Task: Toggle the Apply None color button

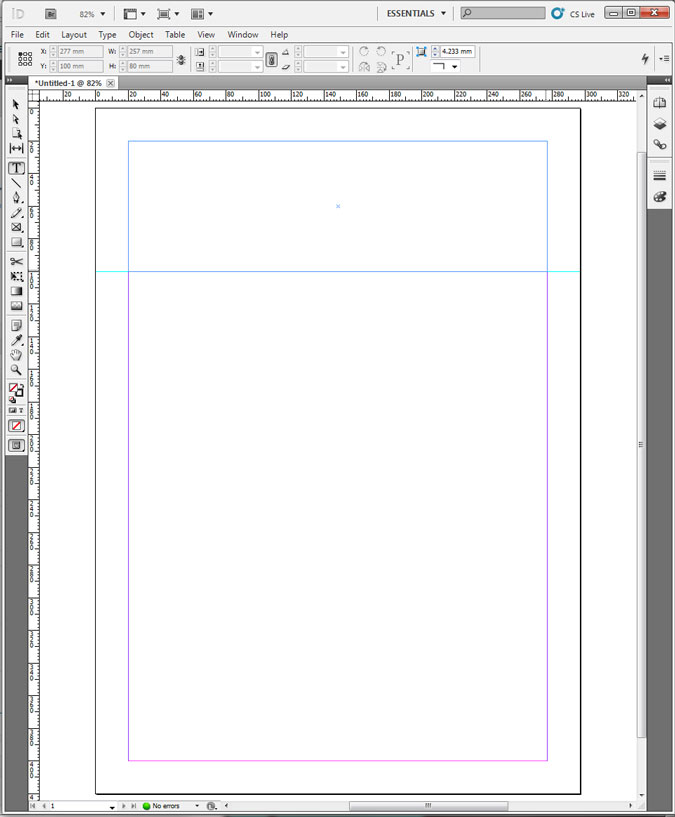Action: pyautogui.click(x=17, y=426)
